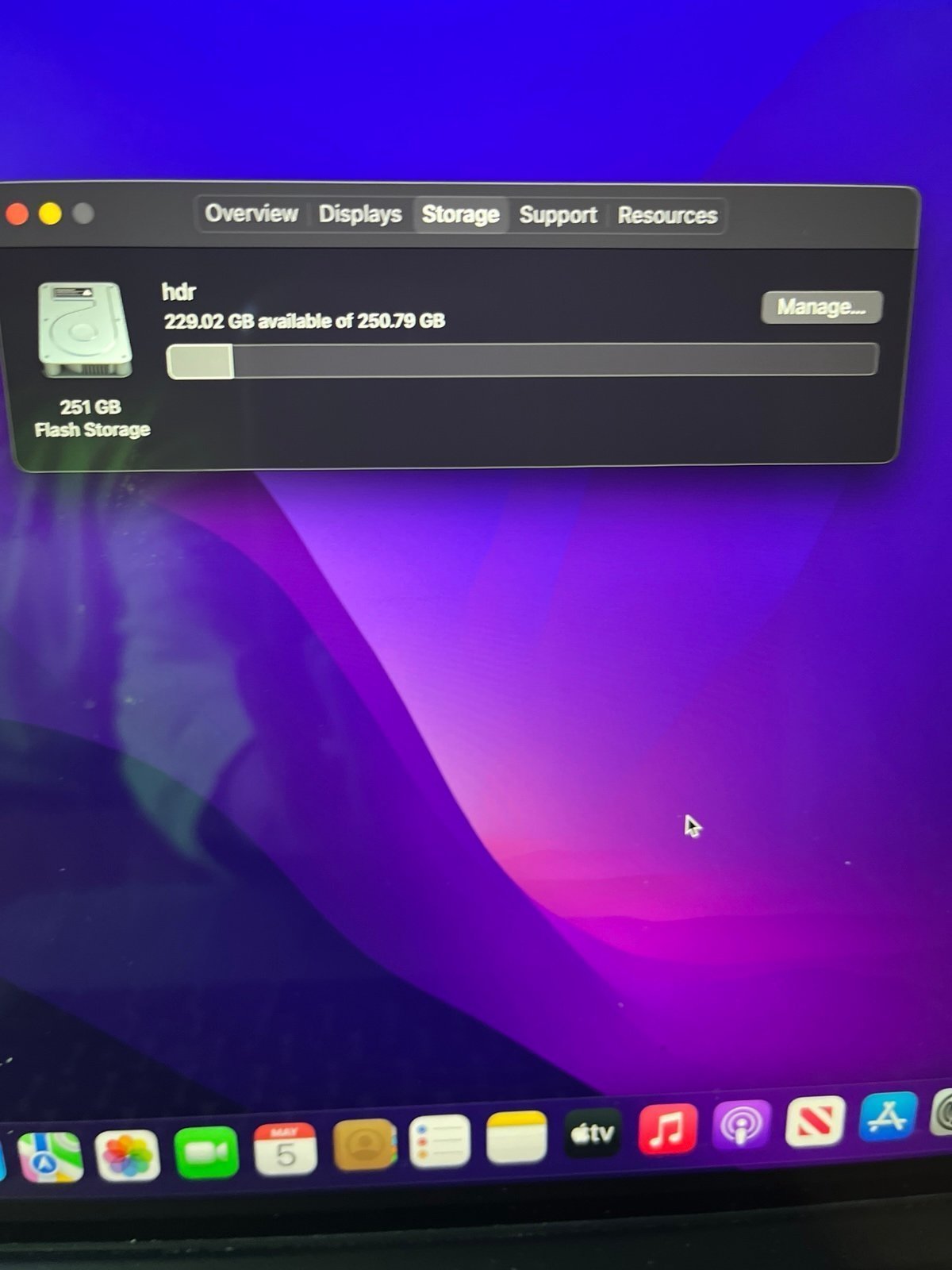The image size is (952, 1270).
Task: Launch Apple TV from the Dock
Action: (x=593, y=1133)
